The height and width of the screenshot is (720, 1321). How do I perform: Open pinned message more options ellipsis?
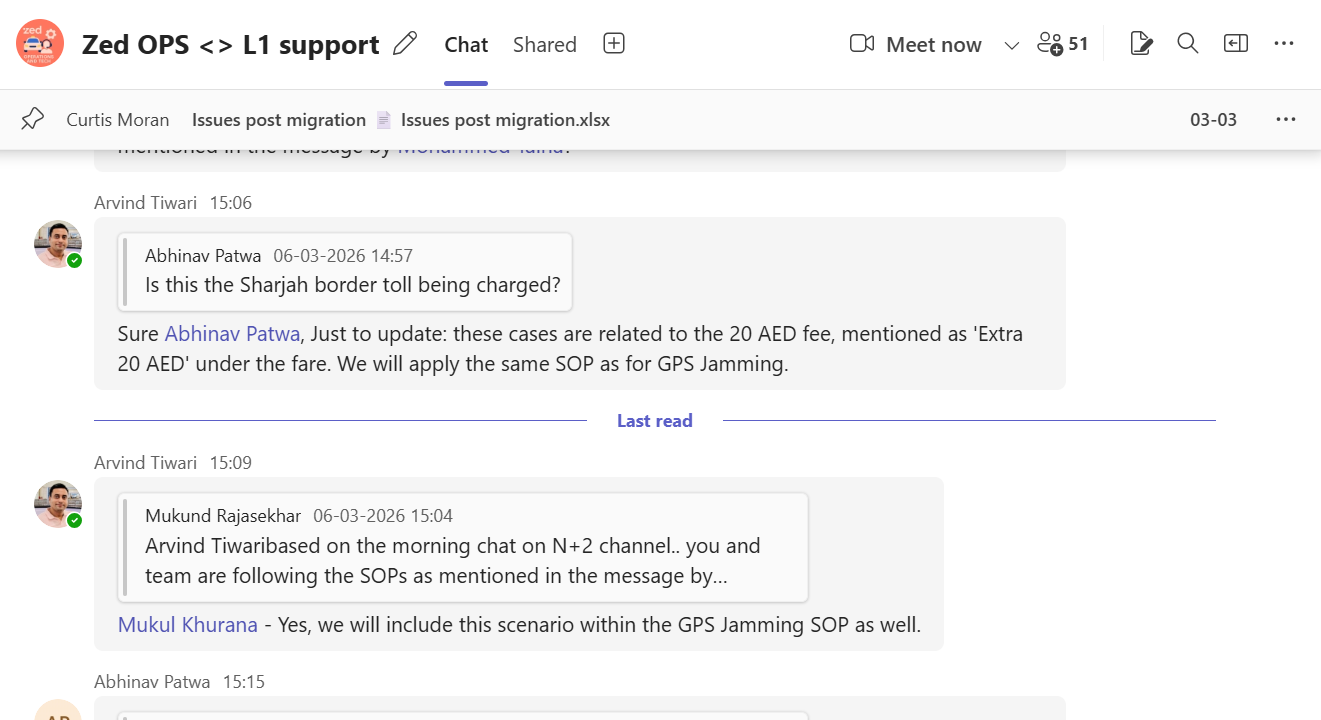(x=1286, y=120)
